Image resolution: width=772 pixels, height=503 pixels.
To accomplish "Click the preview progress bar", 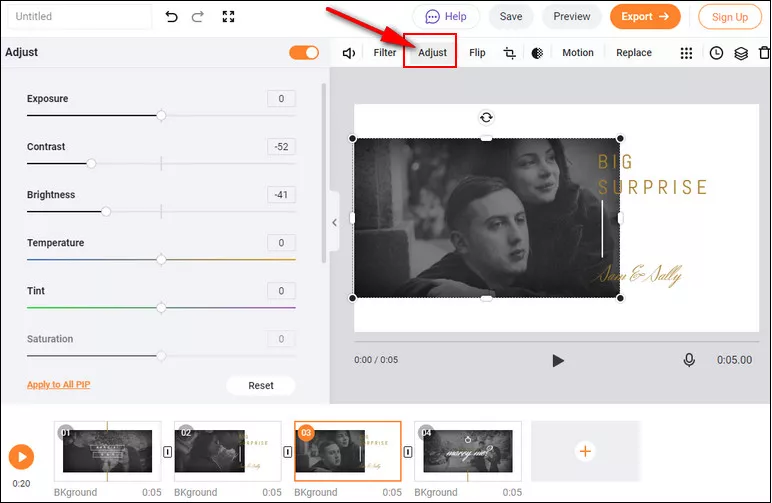I will tap(556, 341).
